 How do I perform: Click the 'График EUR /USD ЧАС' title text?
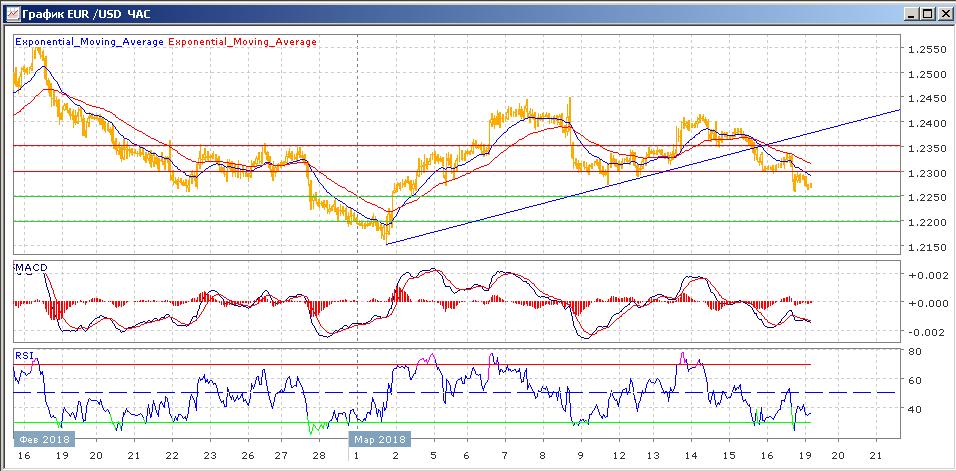point(72,13)
